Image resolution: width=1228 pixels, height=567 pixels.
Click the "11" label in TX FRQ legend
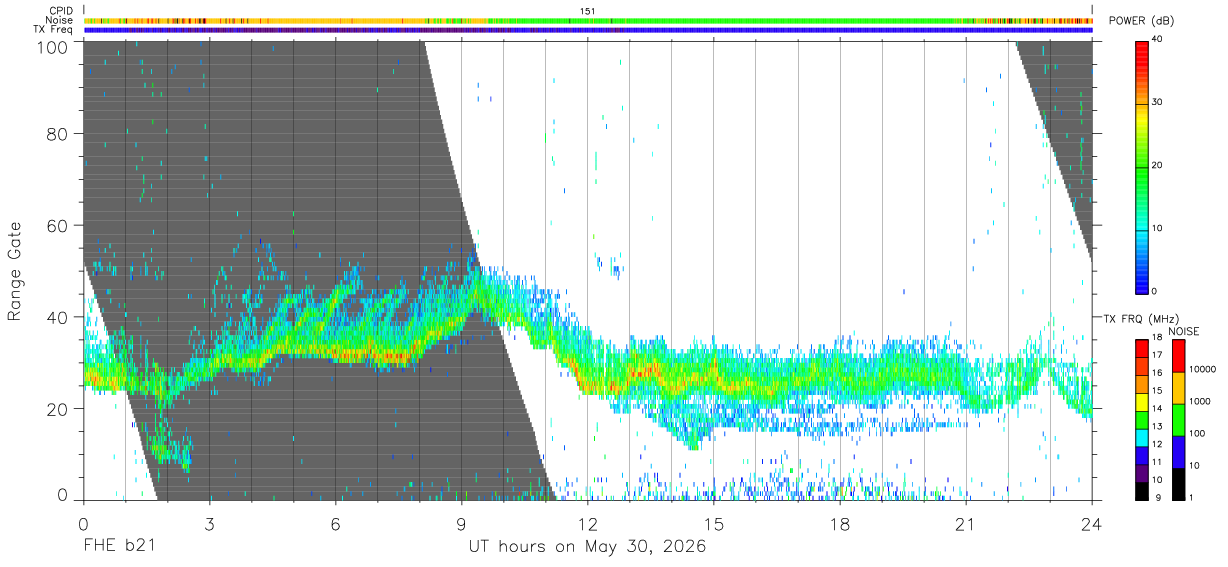point(1156,463)
